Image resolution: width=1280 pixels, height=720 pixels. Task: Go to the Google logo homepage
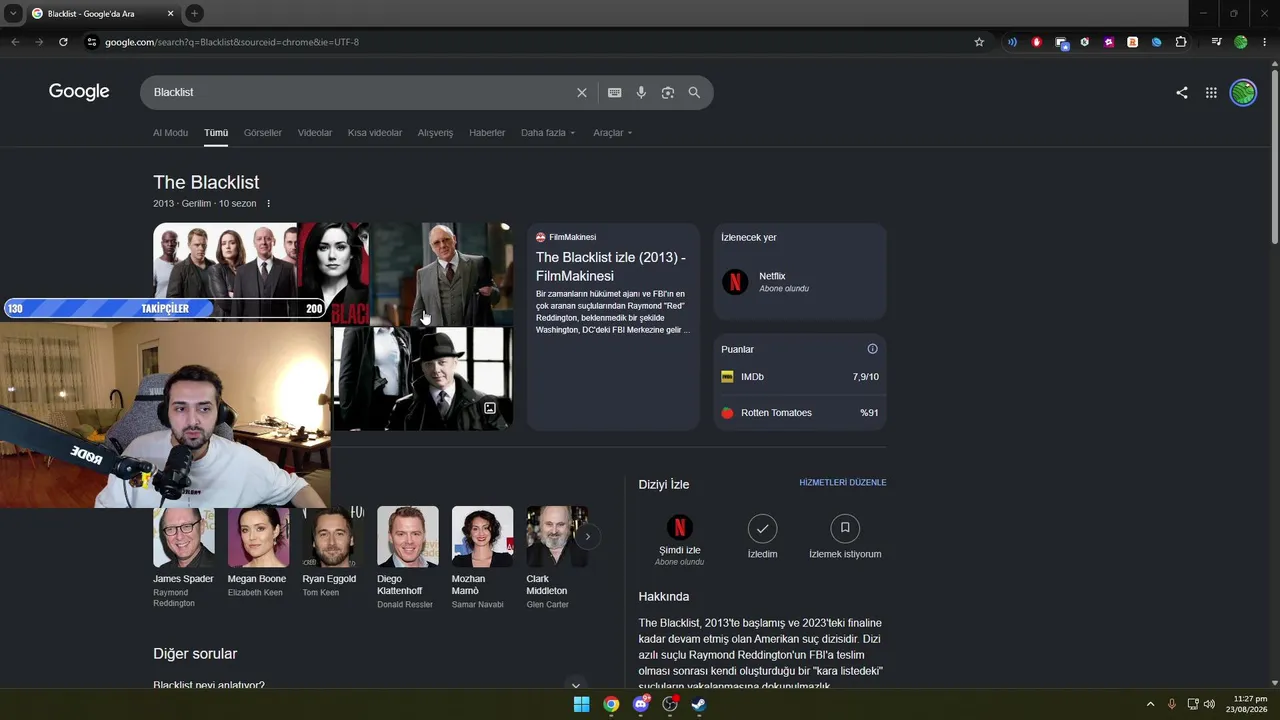(x=79, y=92)
